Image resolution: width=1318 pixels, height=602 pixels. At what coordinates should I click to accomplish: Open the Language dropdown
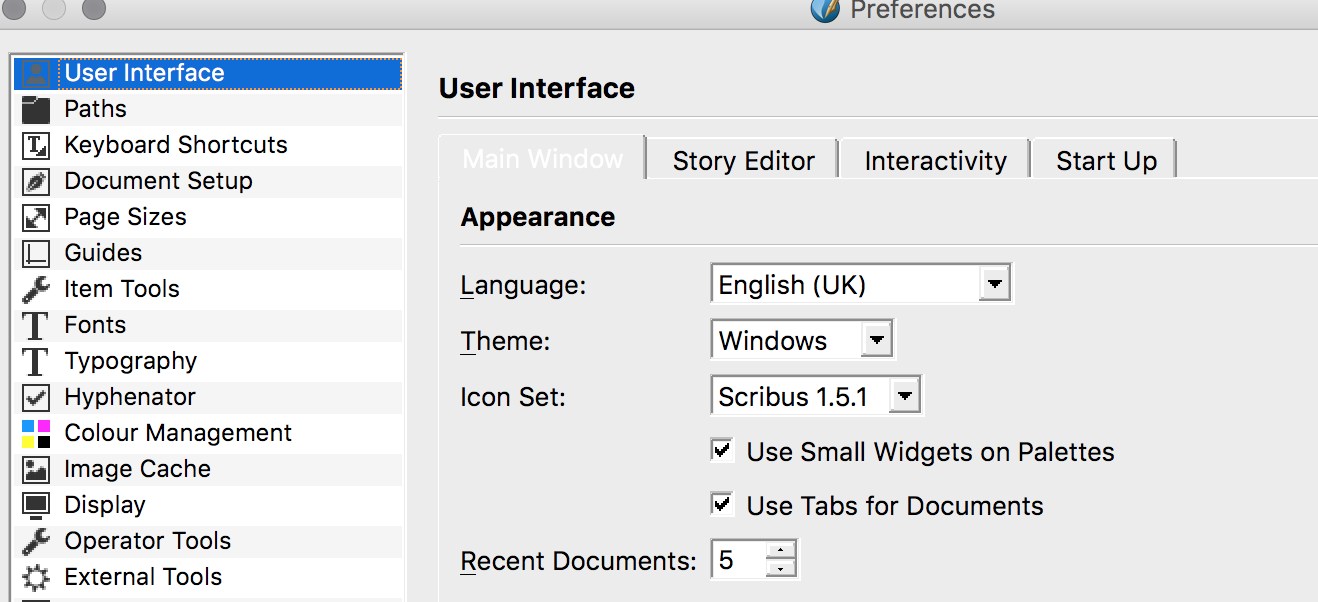pos(993,285)
